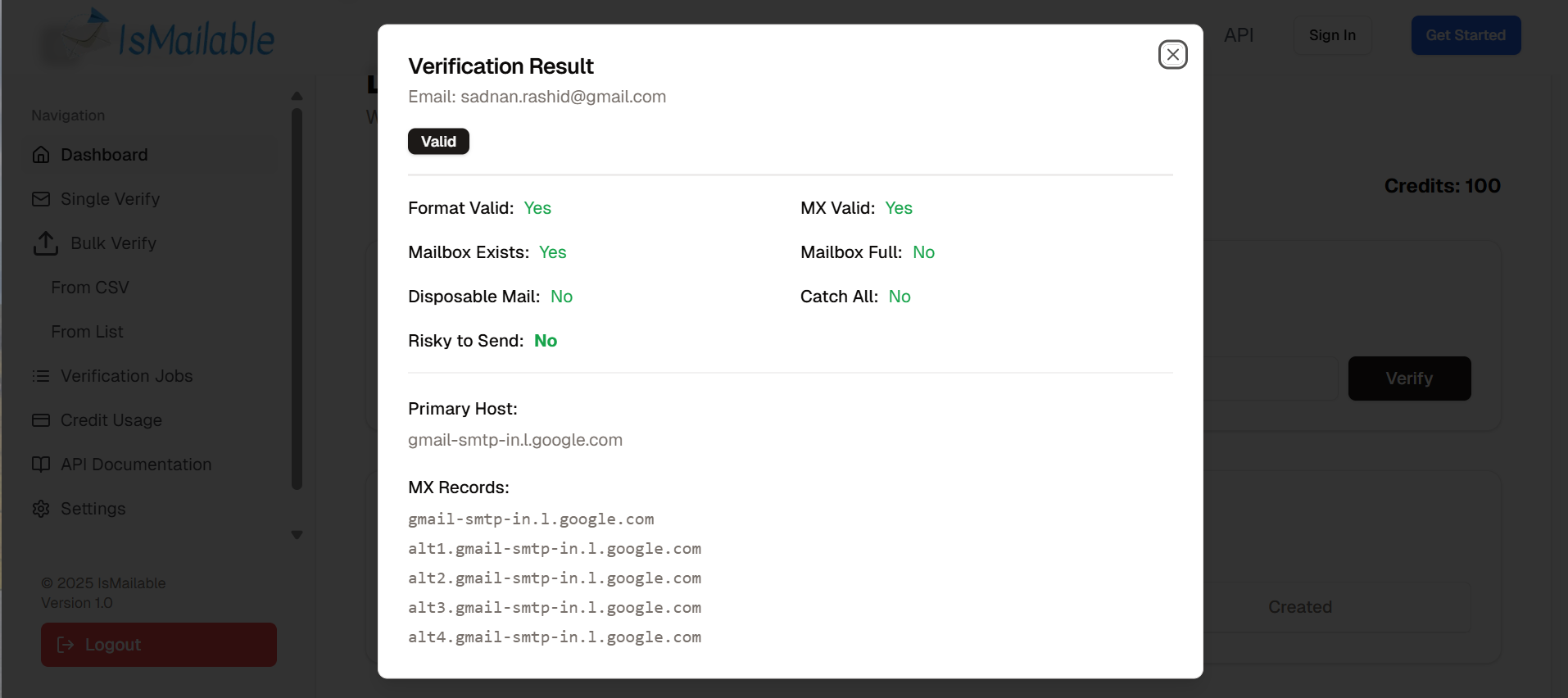Close the Verification Result dialog

coord(1172,55)
